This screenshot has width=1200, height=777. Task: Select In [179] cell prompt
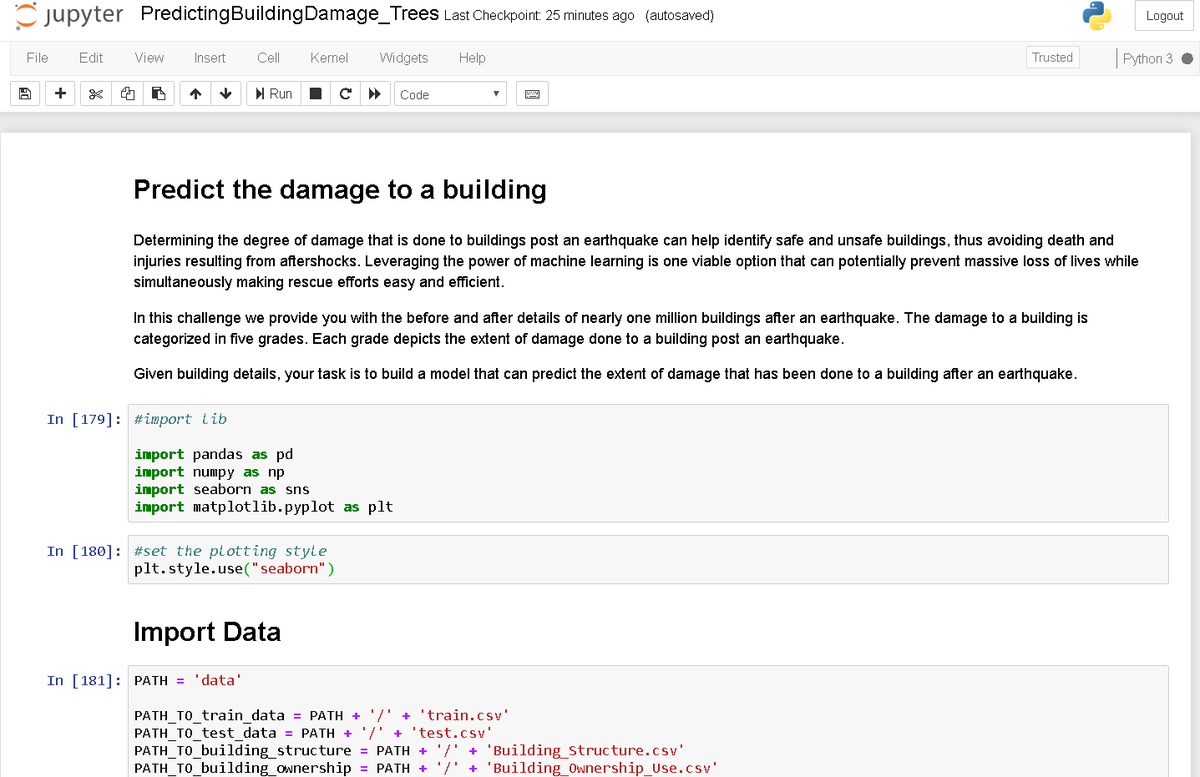pyautogui.click(x=83, y=419)
